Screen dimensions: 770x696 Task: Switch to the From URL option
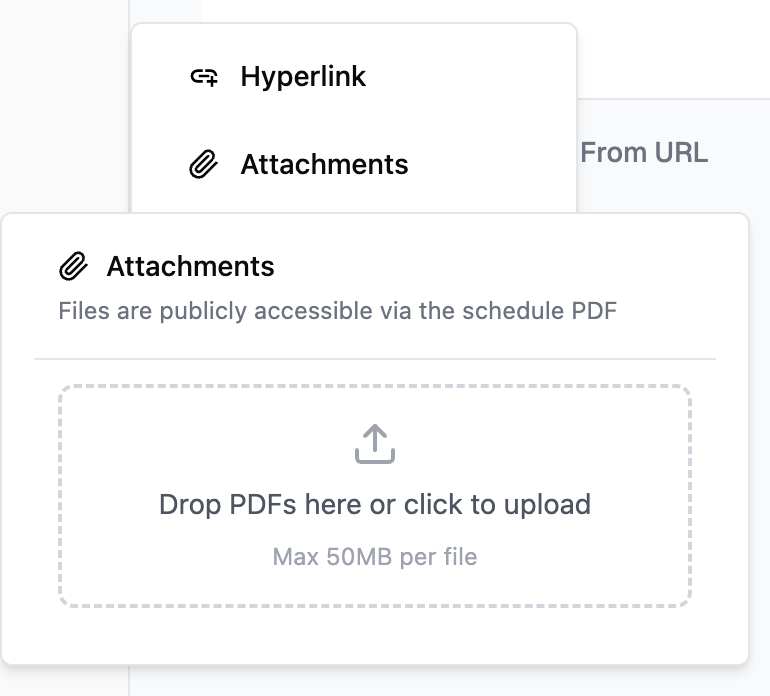tap(643, 153)
